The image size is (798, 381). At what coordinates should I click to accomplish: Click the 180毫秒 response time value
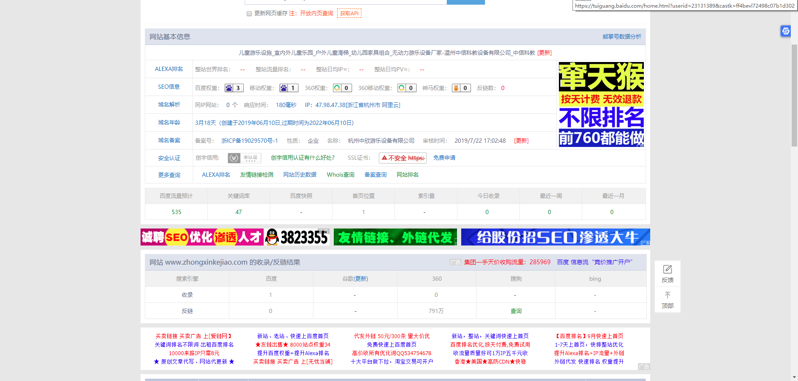tap(286, 105)
